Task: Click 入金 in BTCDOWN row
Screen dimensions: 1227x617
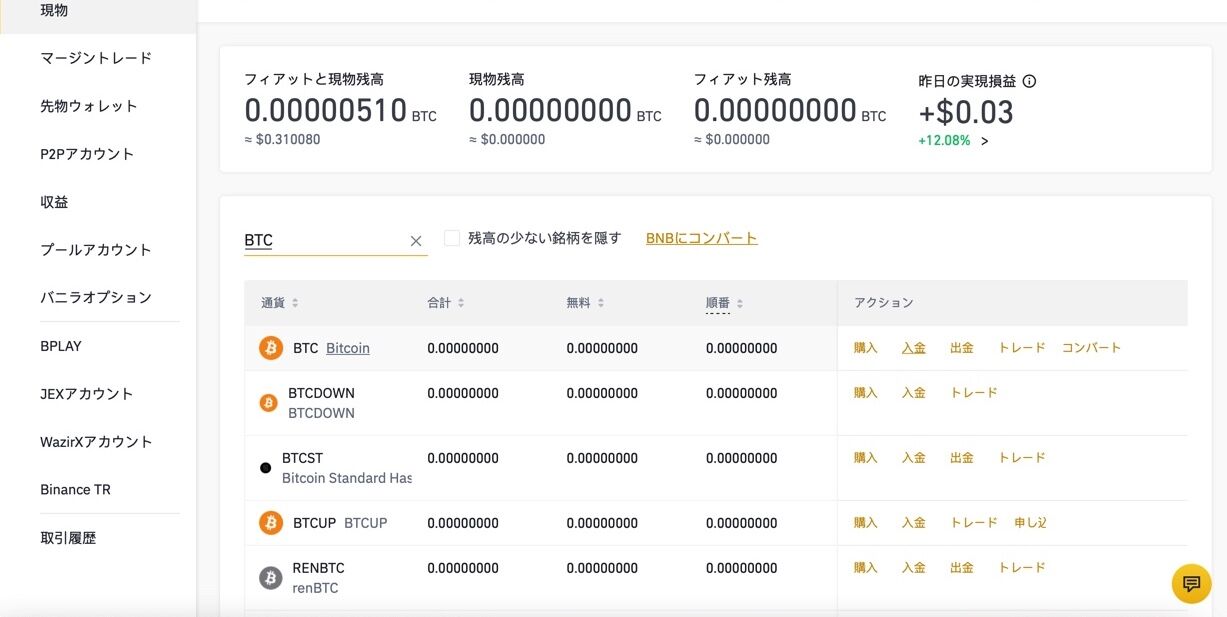Action: (x=914, y=393)
